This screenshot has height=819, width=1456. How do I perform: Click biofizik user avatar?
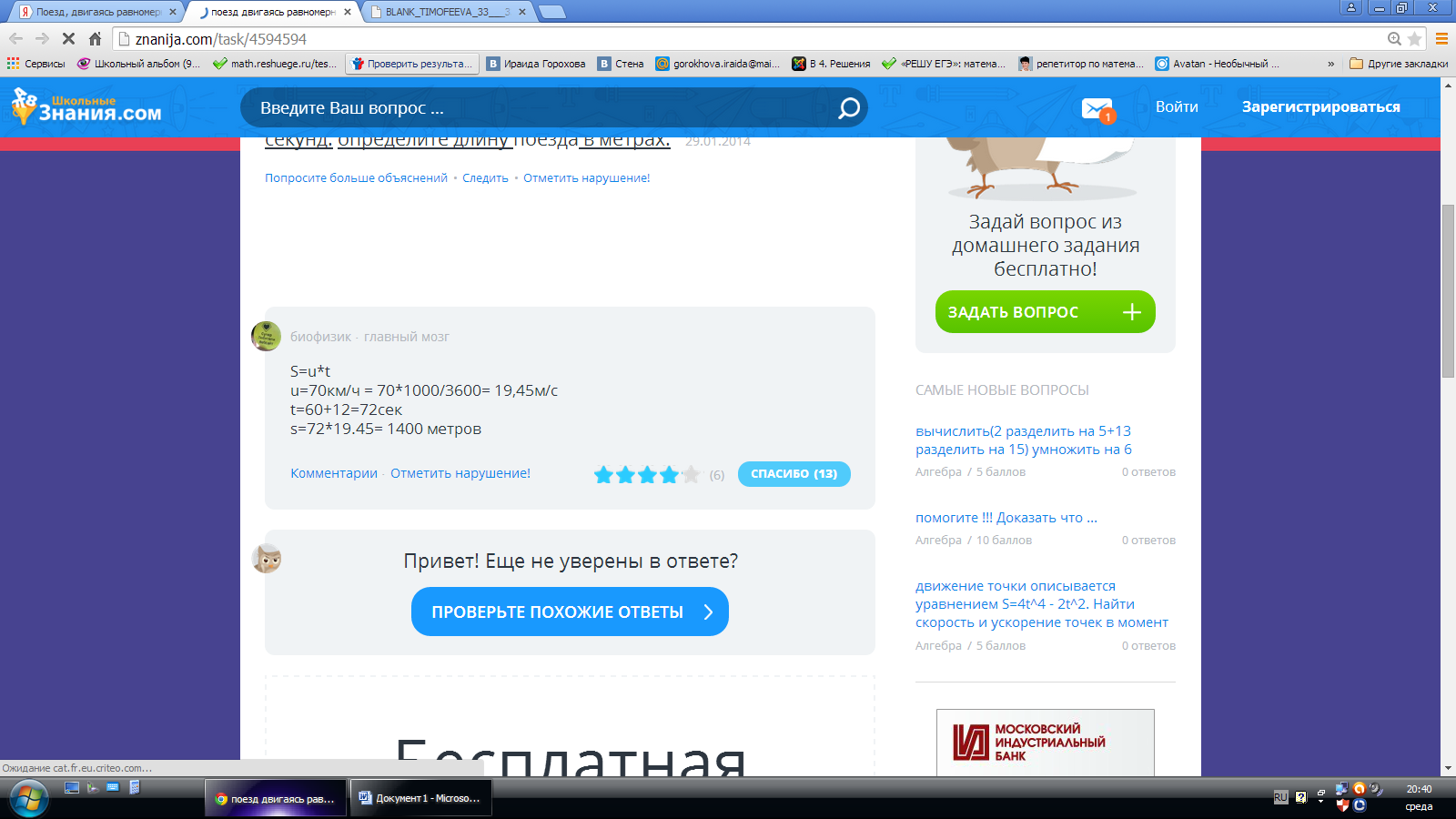pyautogui.click(x=266, y=336)
